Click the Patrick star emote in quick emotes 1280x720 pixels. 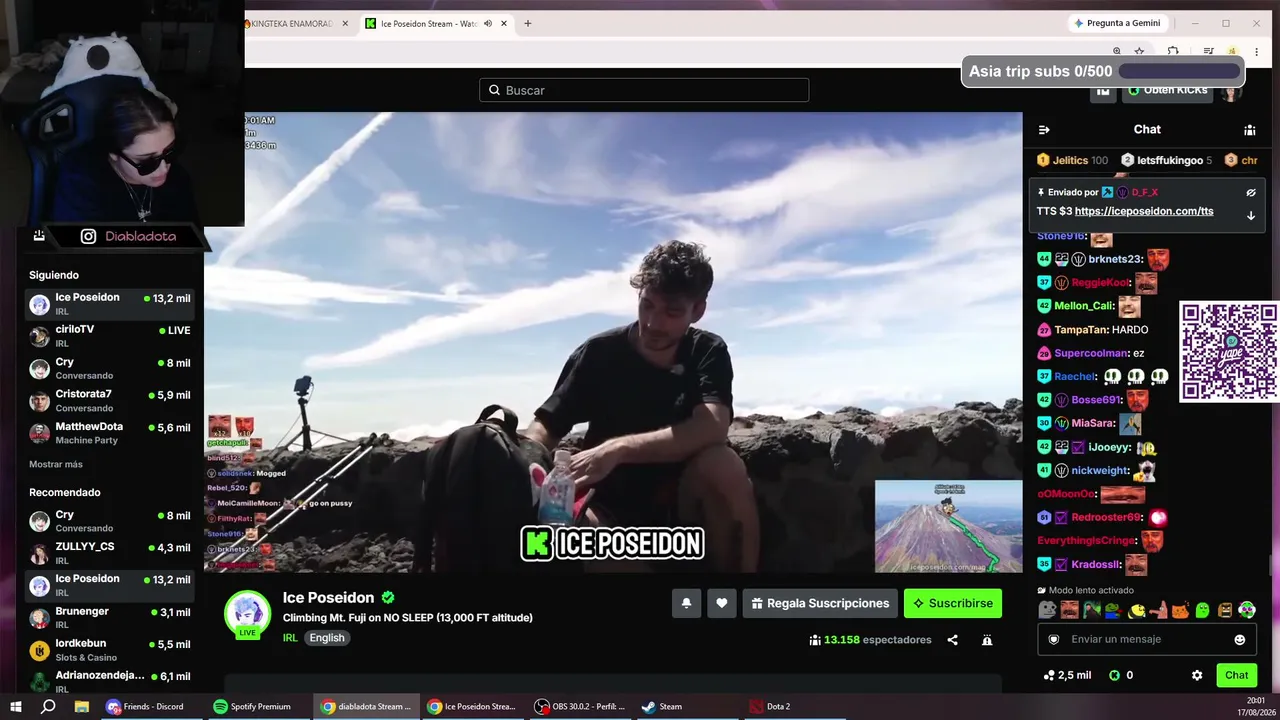pos(1158,610)
